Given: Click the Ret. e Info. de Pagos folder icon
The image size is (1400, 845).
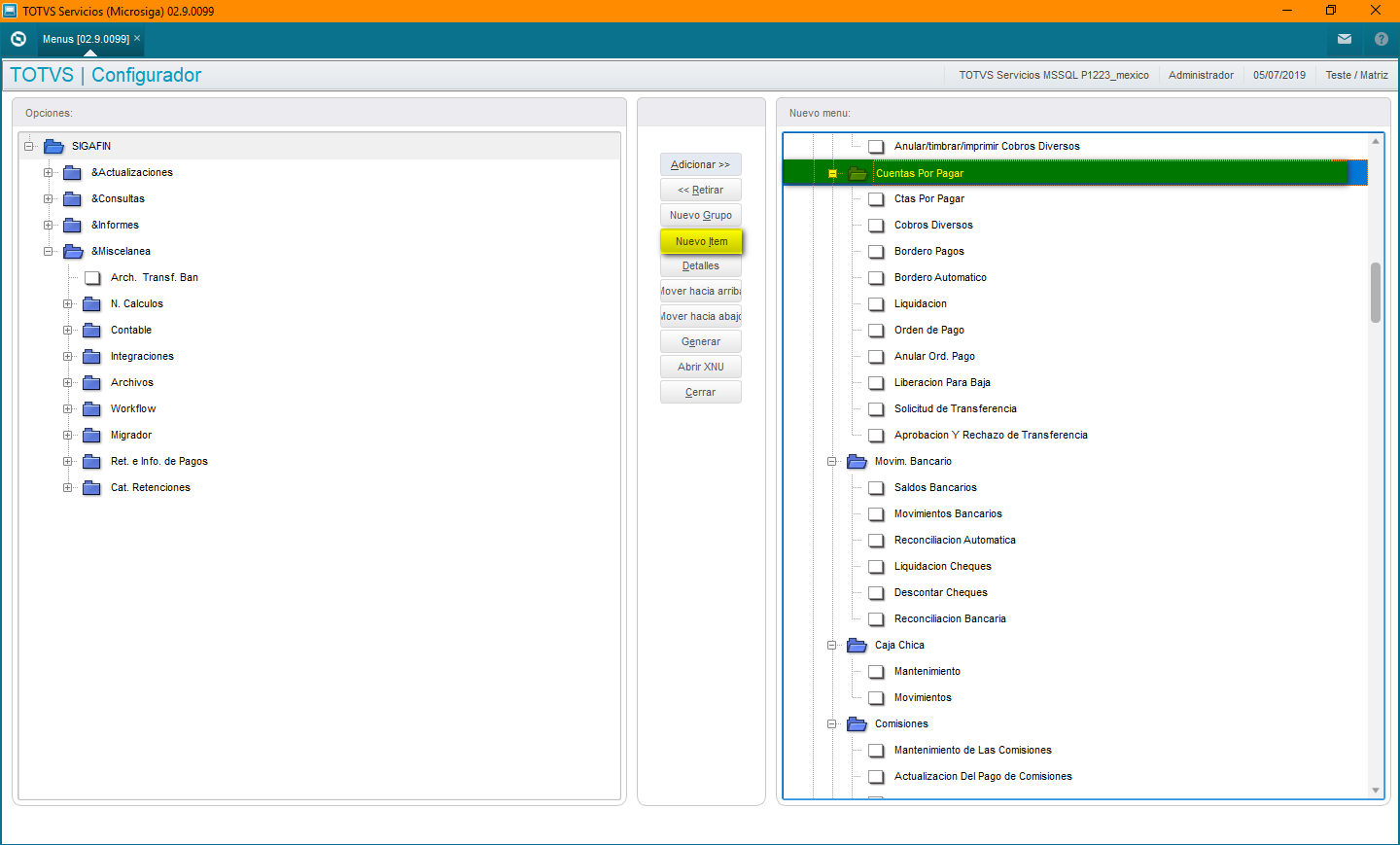Looking at the screenshot, I should (91, 461).
